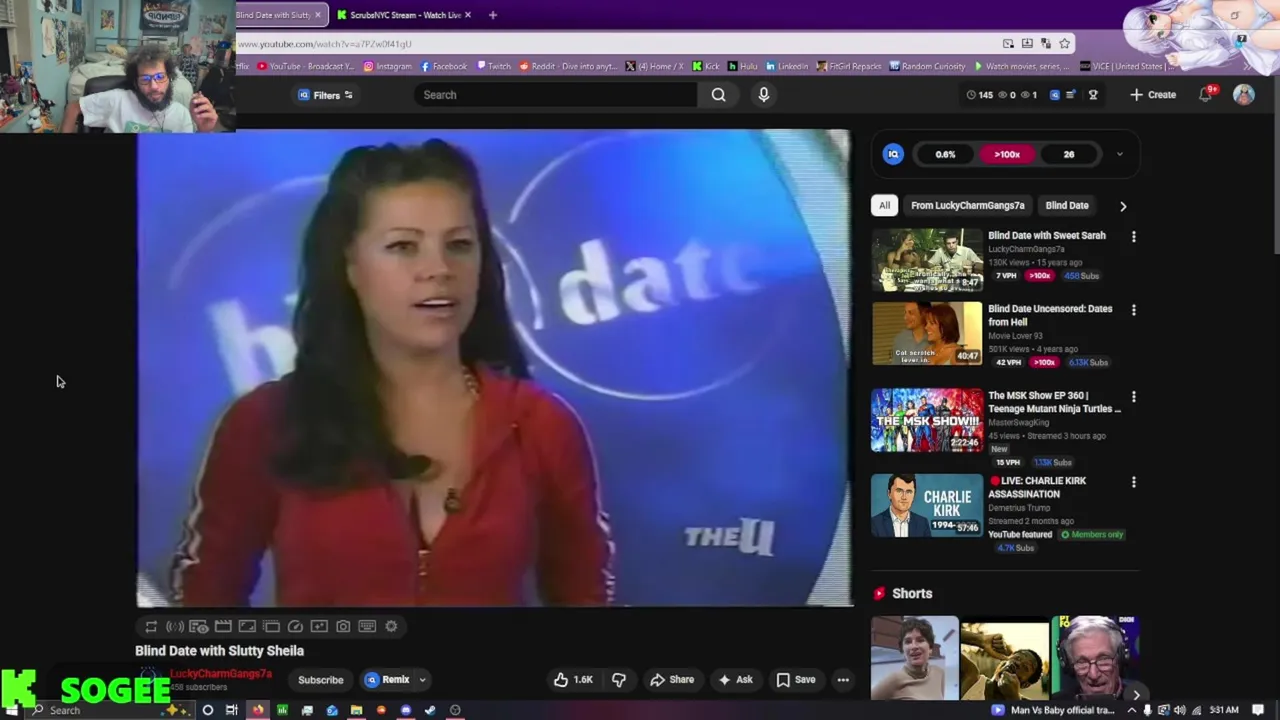Click into the YouTube Search field
1280x720 pixels.
point(556,95)
